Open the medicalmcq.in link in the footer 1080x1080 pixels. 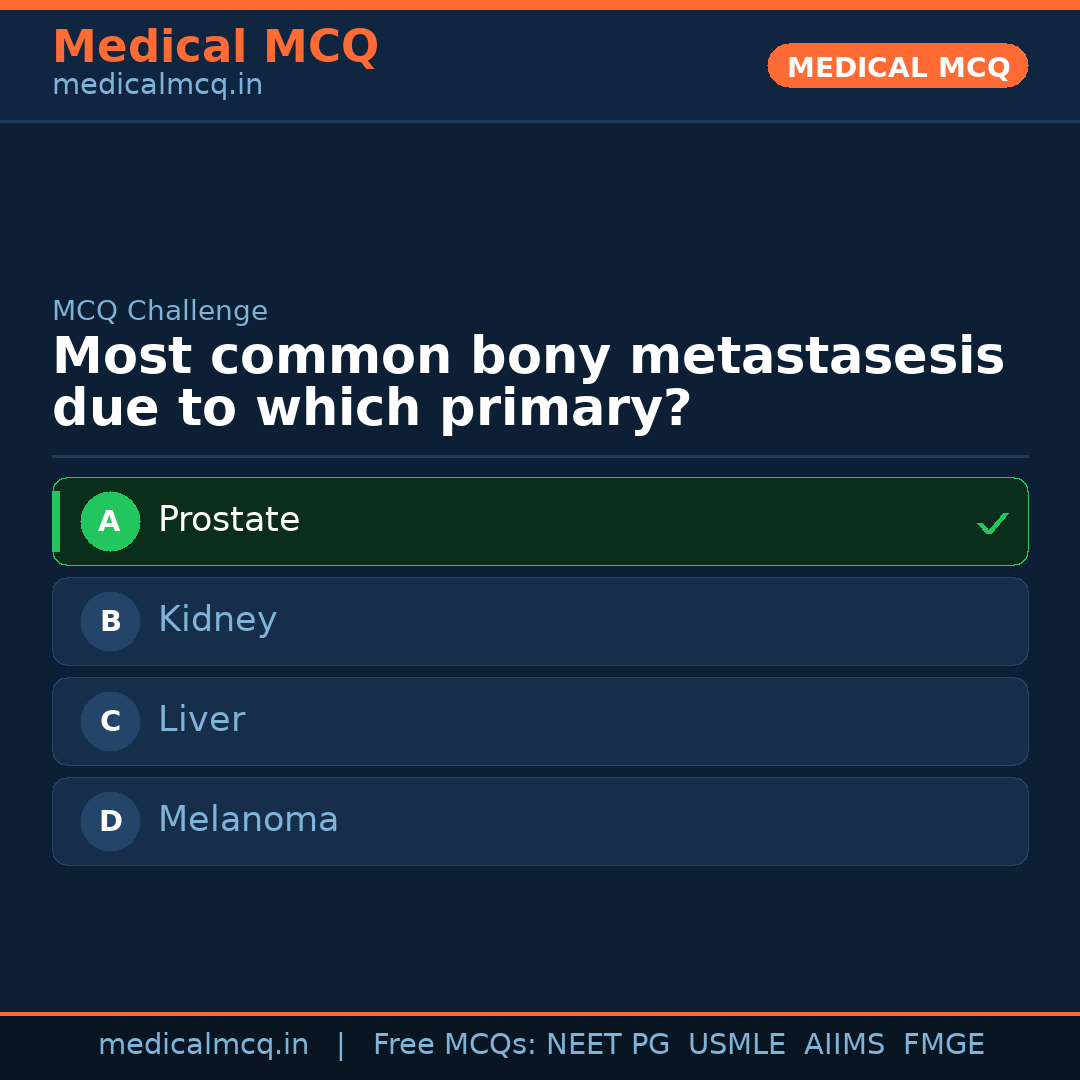pyautogui.click(x=203, y=1045)
